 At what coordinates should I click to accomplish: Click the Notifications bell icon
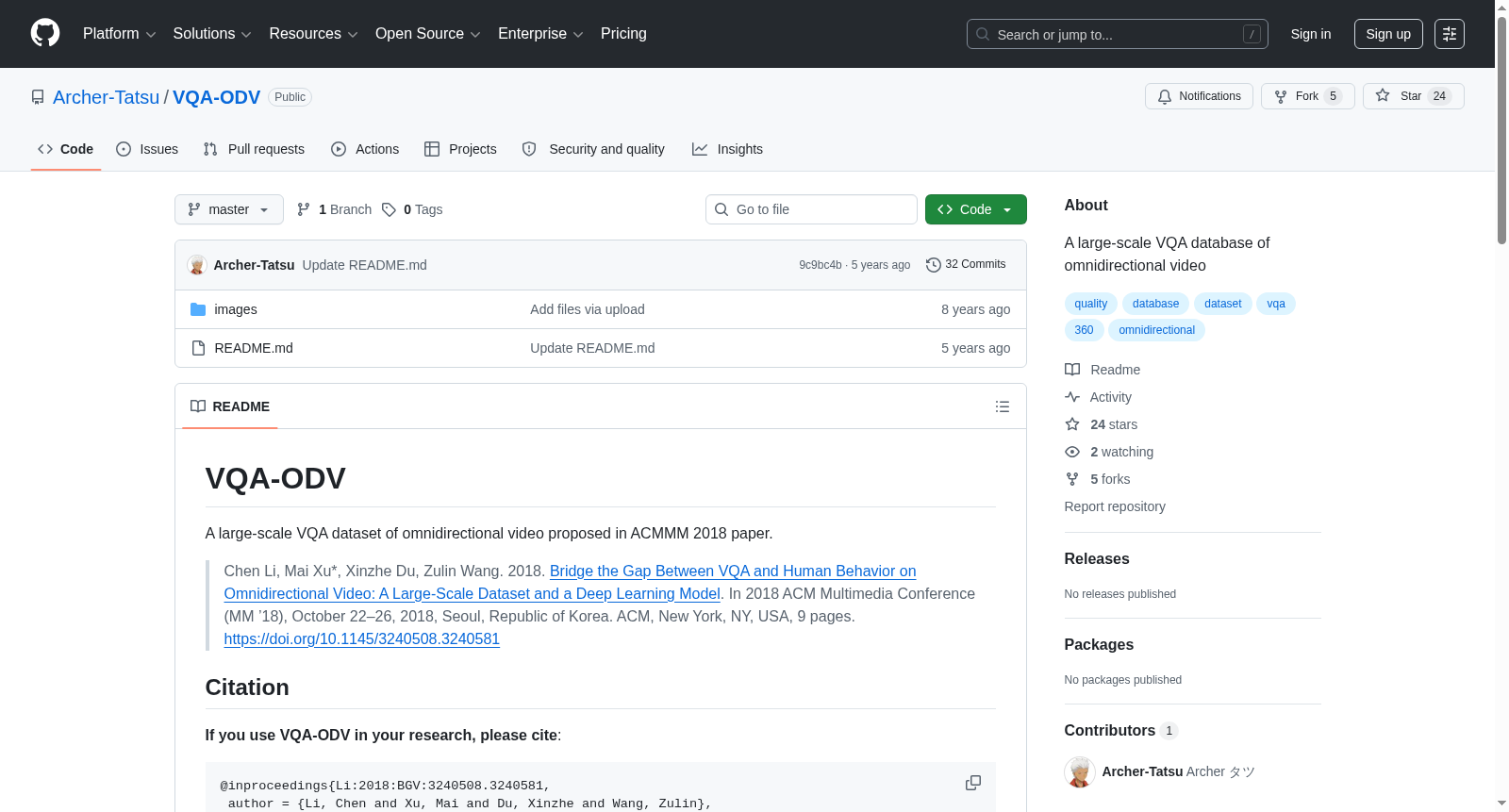pyautogui.click(x=1165, y=96)
